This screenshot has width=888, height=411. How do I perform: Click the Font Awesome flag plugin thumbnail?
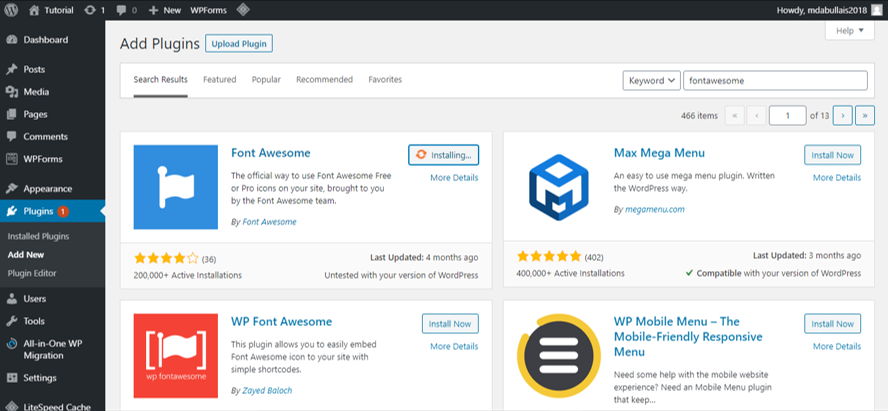click(176, 187)
